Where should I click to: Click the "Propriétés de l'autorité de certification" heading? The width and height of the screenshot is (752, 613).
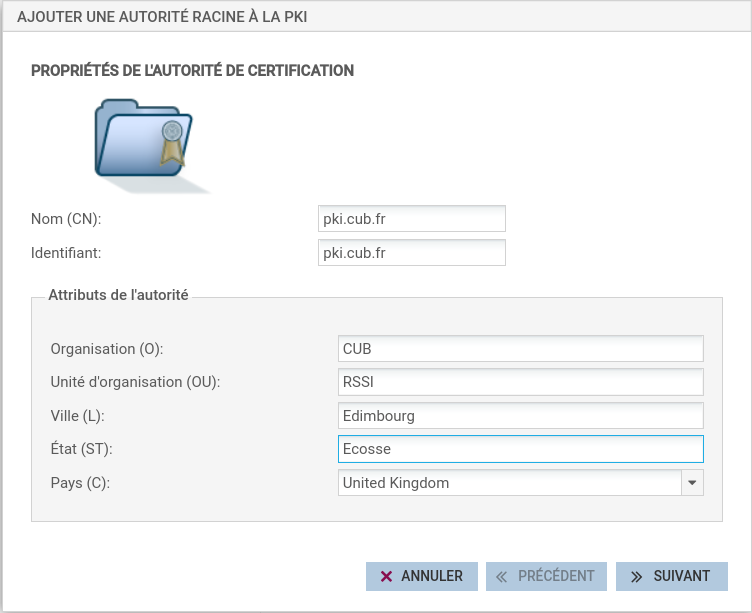(x=193, y=71)
